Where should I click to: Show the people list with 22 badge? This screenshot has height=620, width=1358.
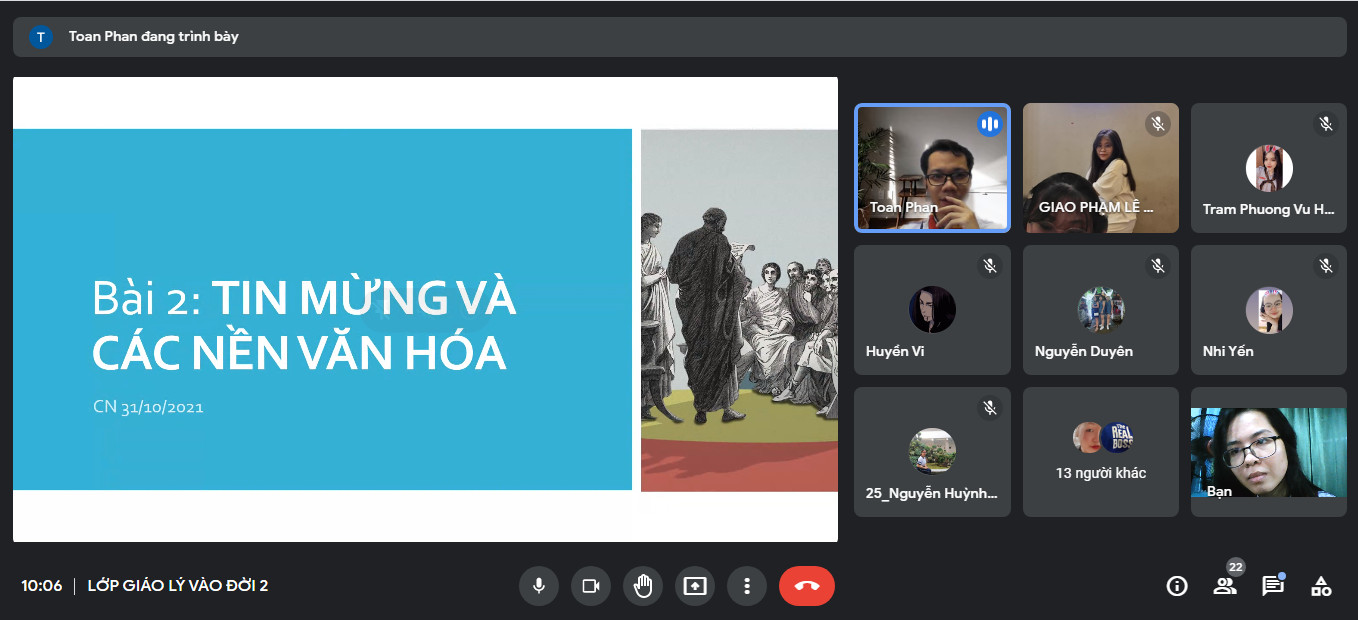click(1225, 586)
